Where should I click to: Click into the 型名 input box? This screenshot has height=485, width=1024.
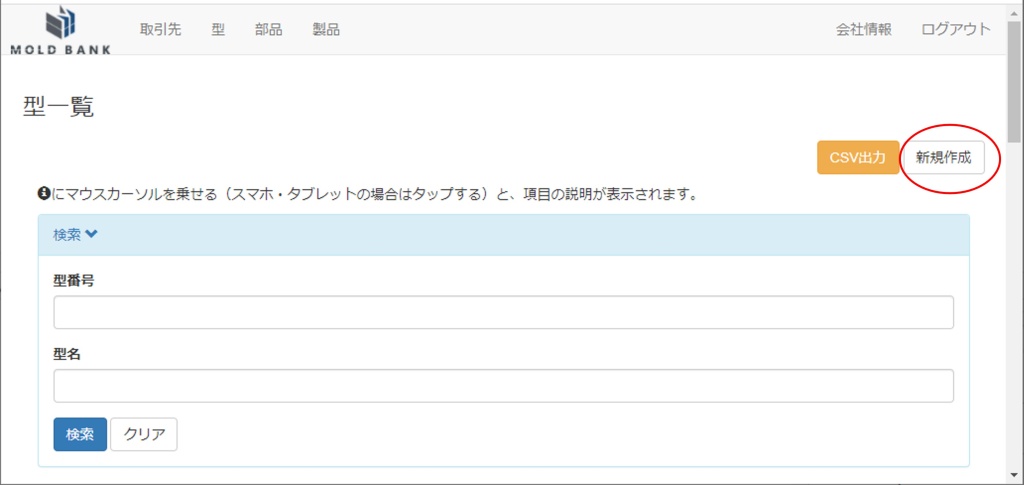tap(503, 386)
